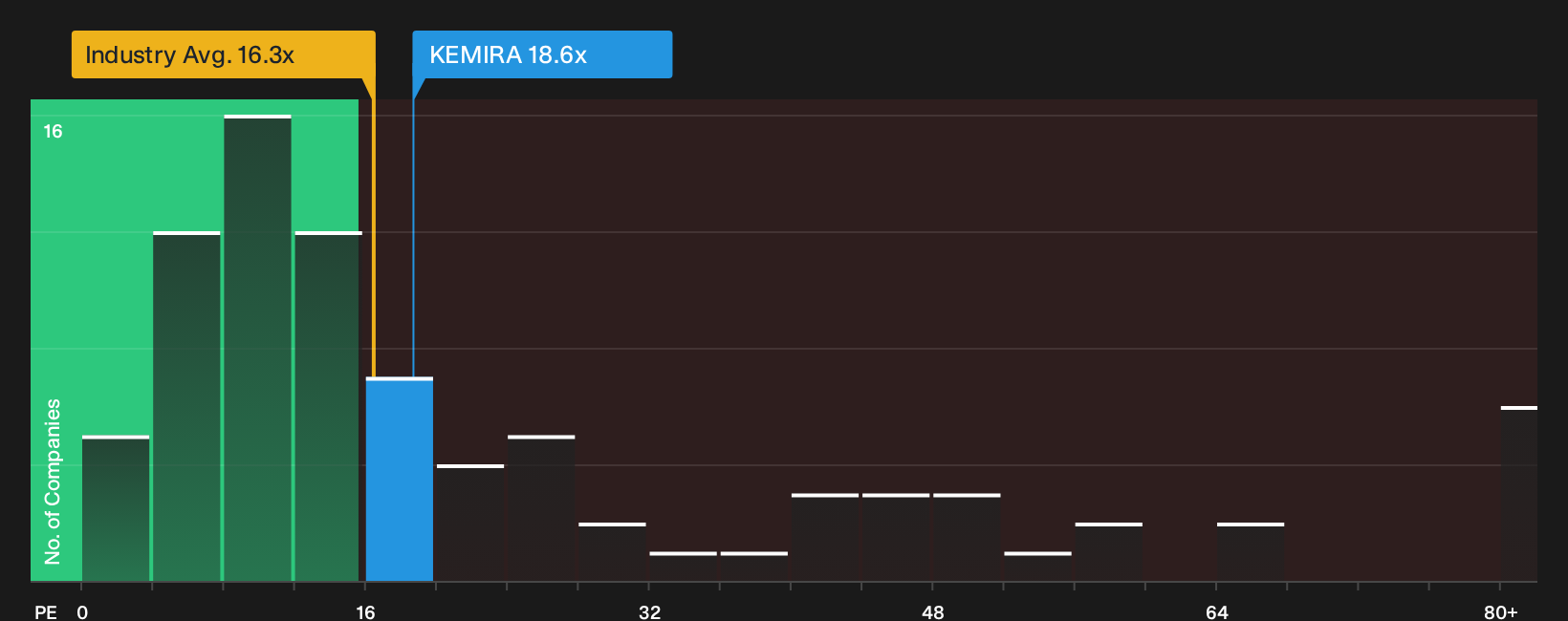Image resolution: width=1568 pixels, height=621 pixels.
Task: Click the shortest green bar starting at PE 0
Action: coord(116,509)
